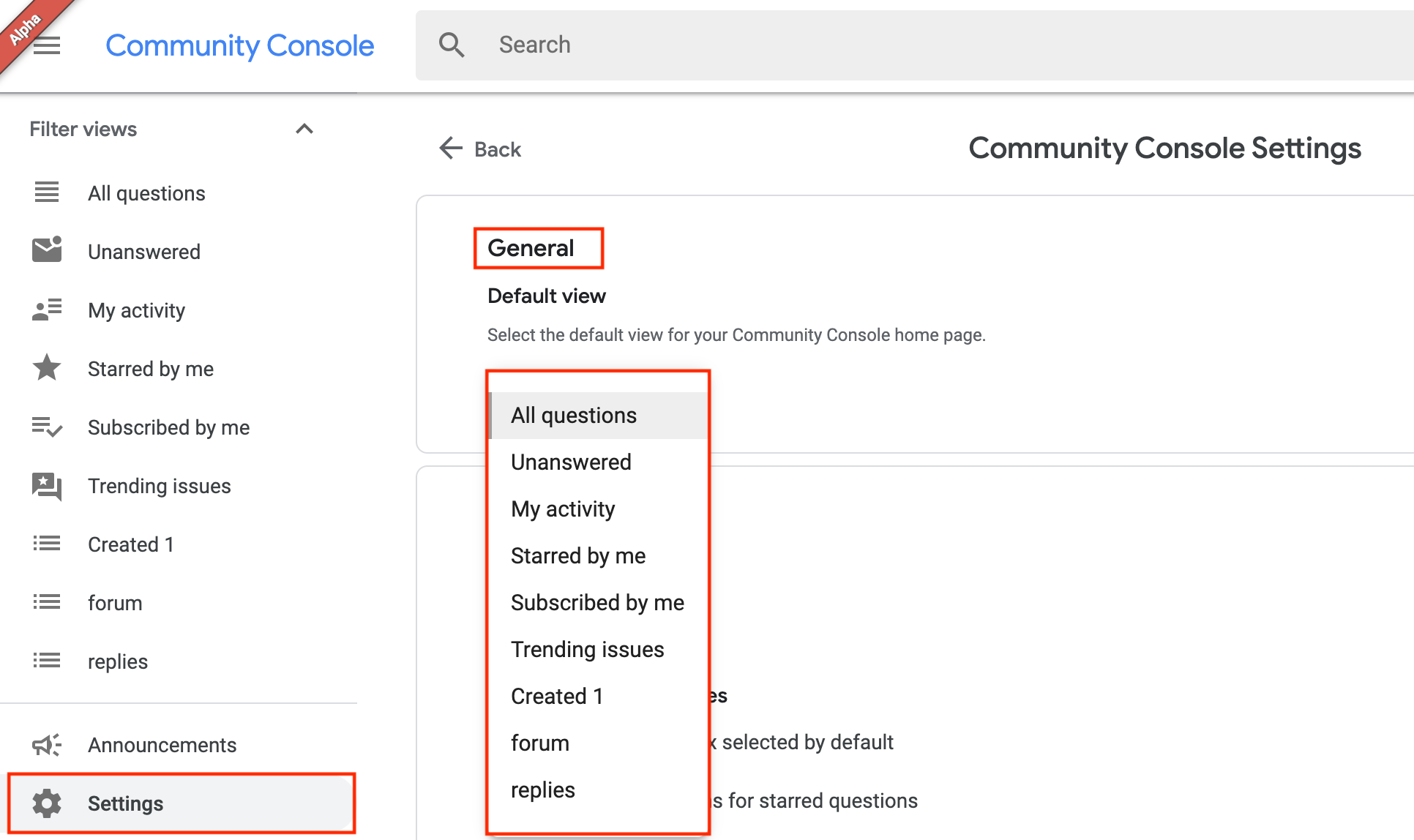Open Settings via the gear icon
1414x840 pixels.
(x=46, y=803)
